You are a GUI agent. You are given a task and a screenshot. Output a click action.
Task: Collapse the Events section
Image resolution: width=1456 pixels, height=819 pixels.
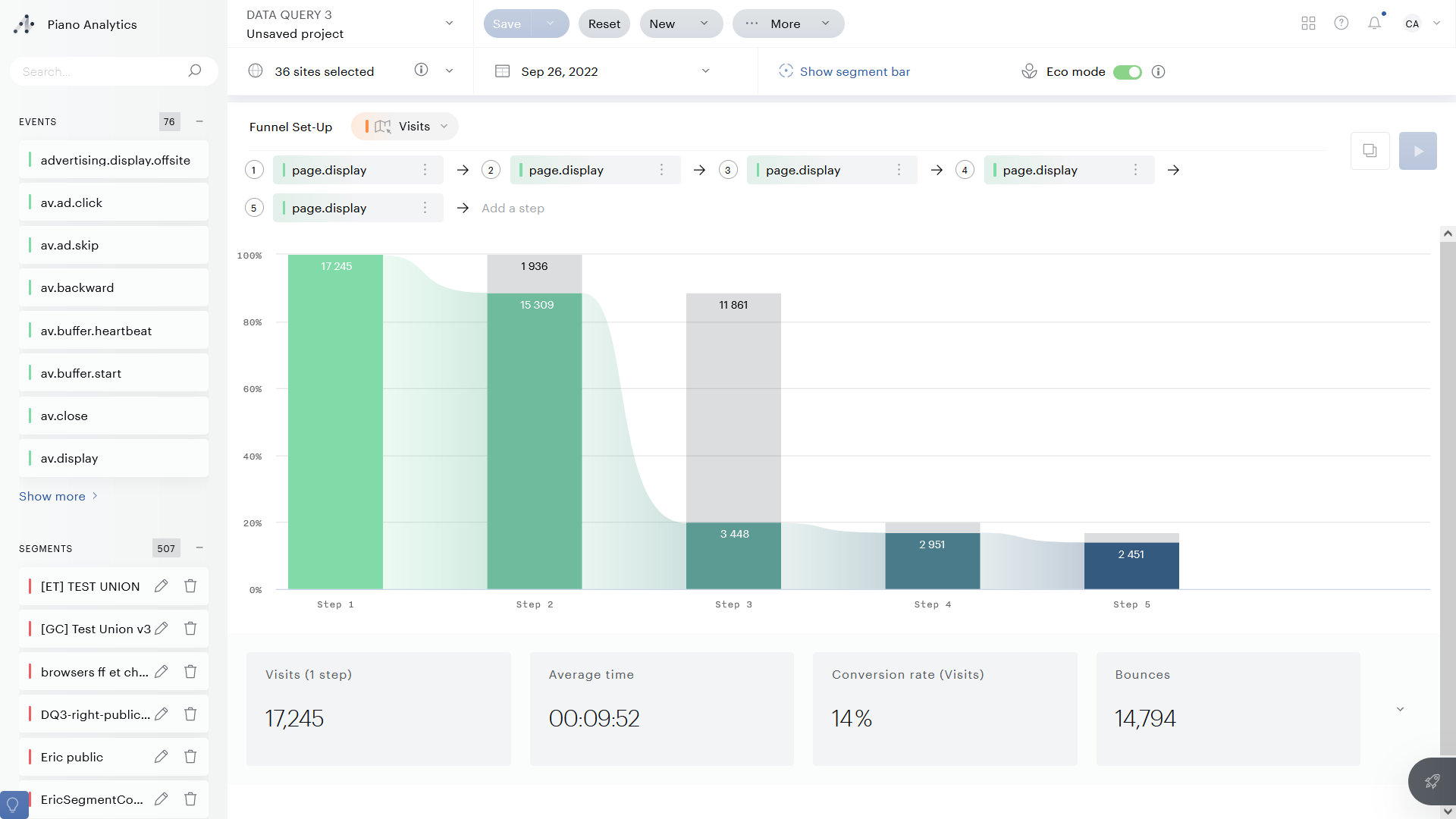point(199,121)
